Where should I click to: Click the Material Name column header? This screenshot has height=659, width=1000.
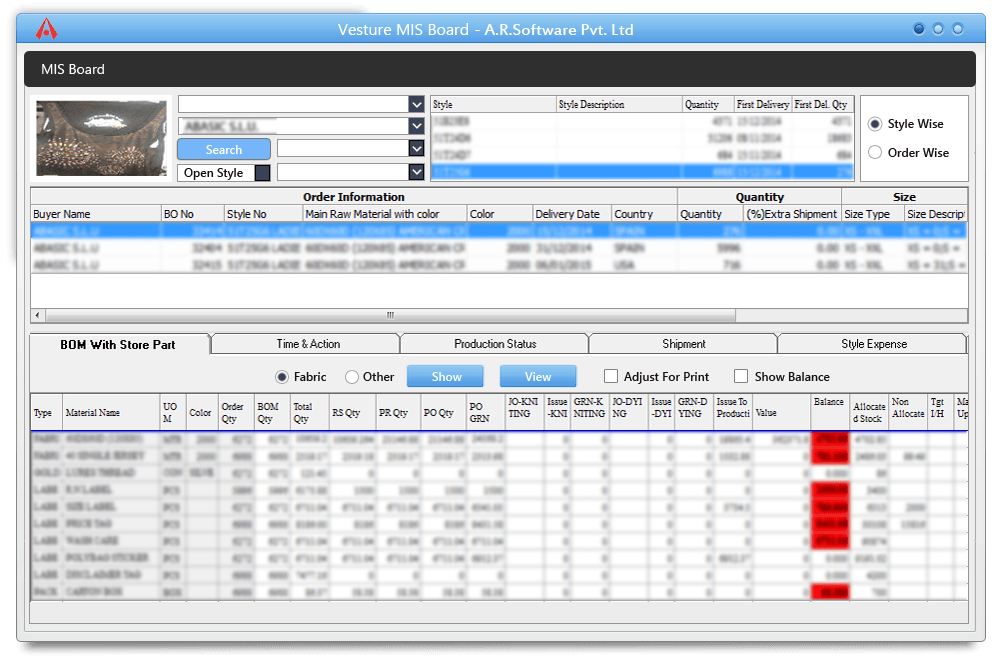pyautogui.click(x=111, y=413)
